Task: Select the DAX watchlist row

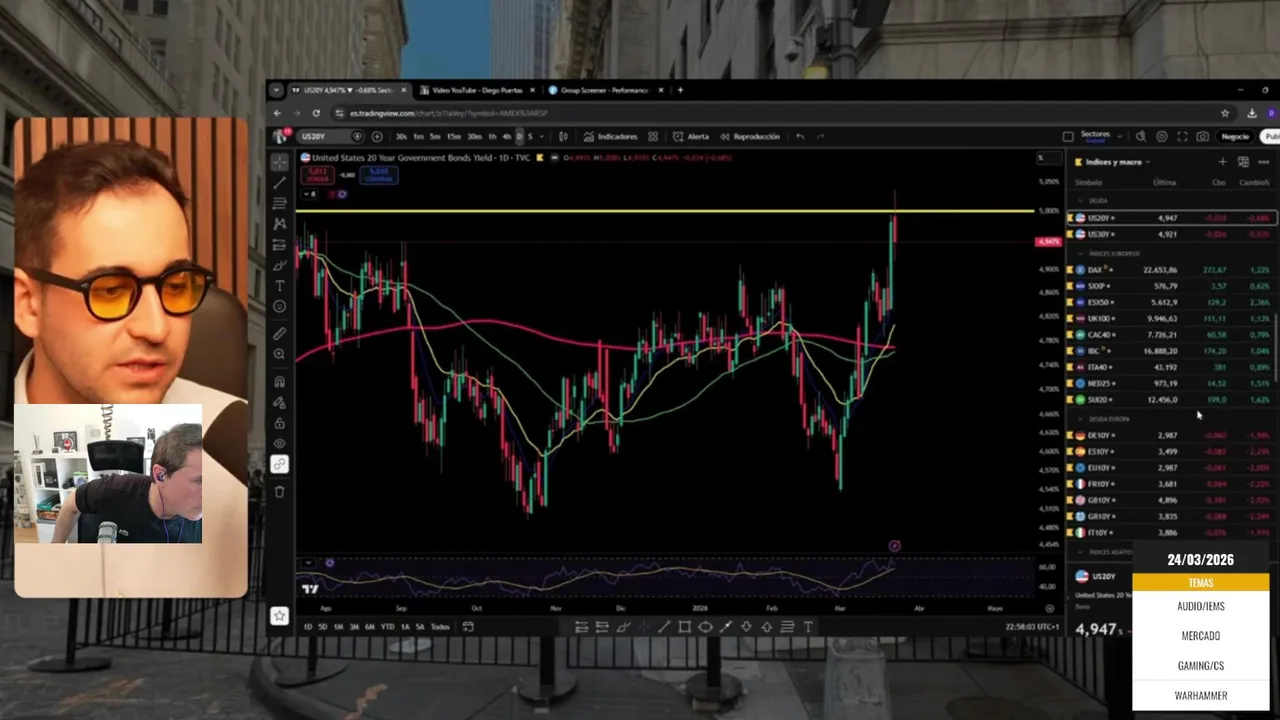Action: coord(1173,270)
